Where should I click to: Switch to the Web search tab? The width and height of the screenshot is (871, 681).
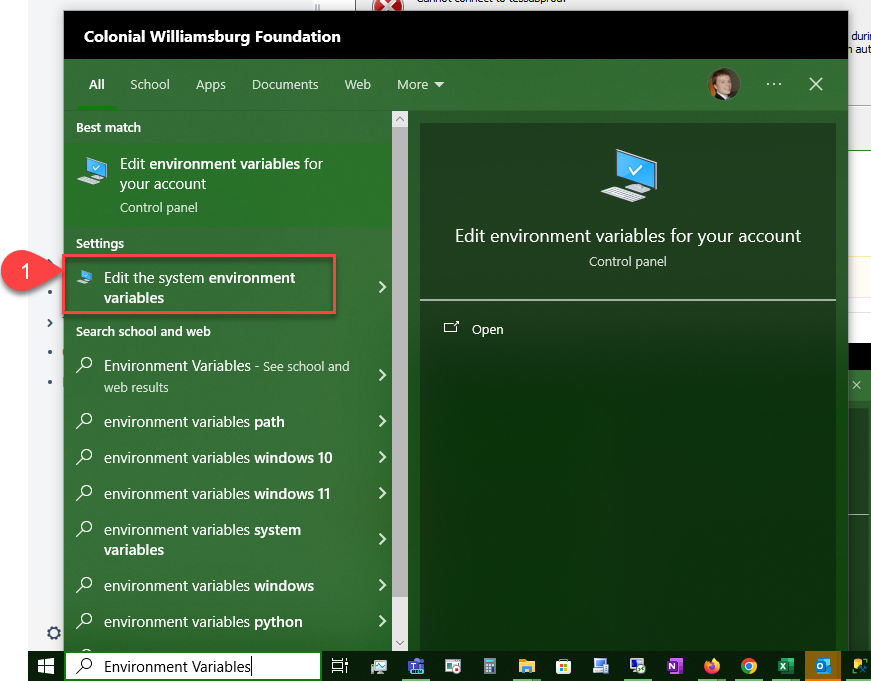tap(357, 84)
